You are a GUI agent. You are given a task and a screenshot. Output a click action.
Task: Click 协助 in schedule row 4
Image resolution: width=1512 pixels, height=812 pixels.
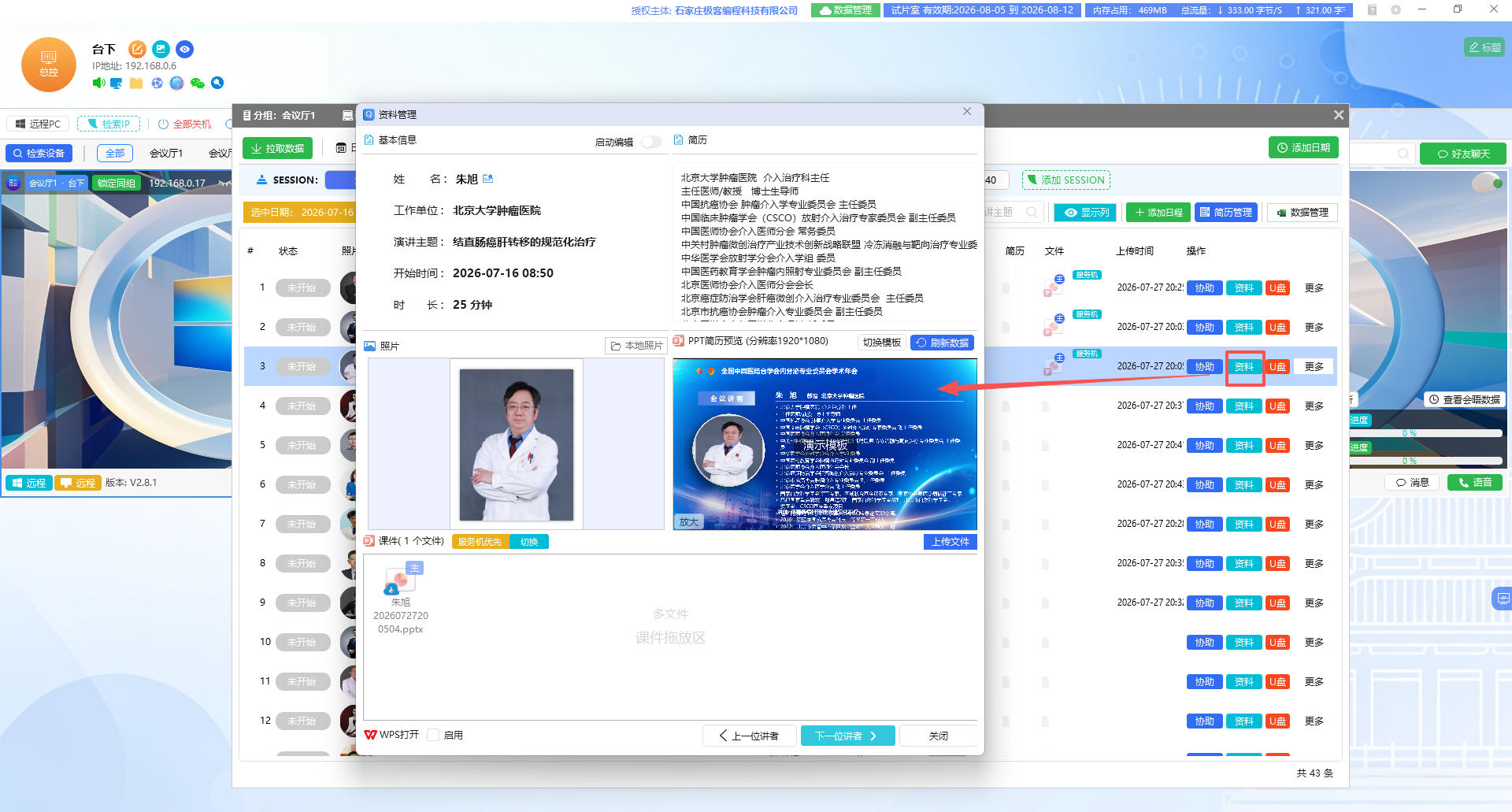[x=1205, y=406]
